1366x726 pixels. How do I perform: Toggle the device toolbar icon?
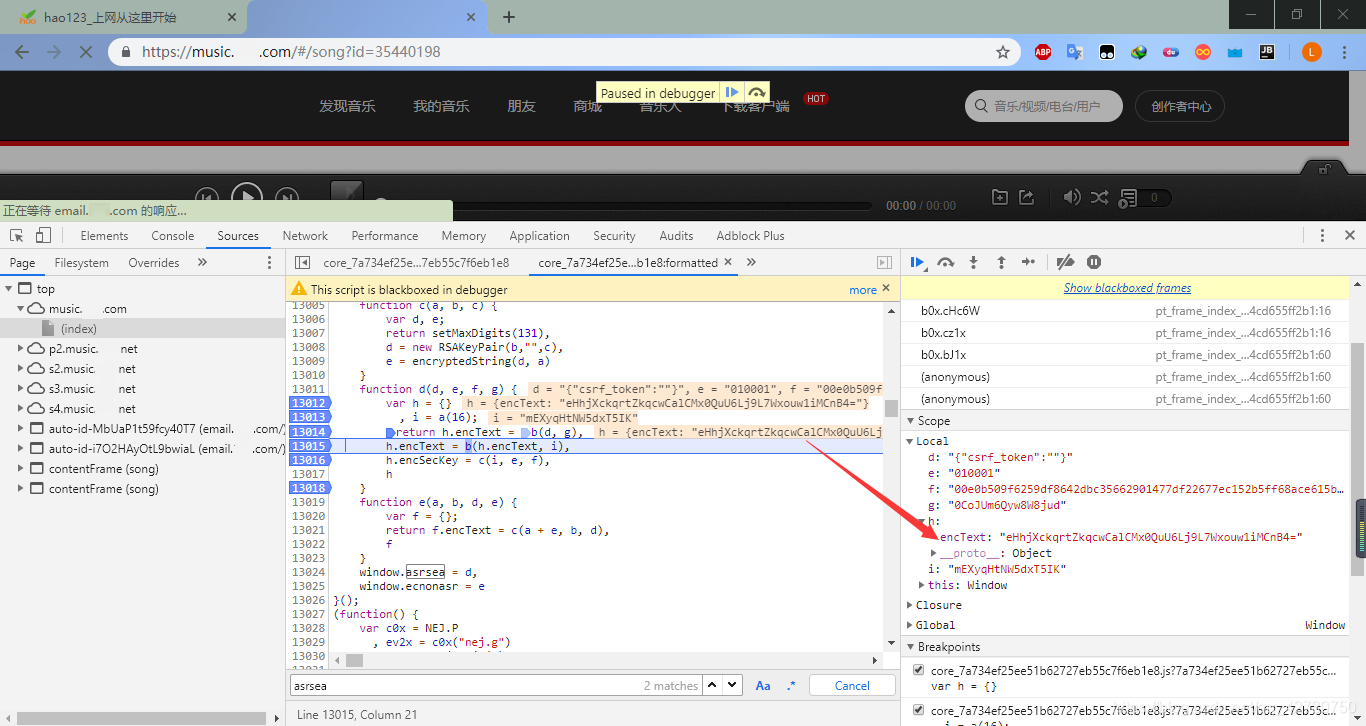point(43,236)
